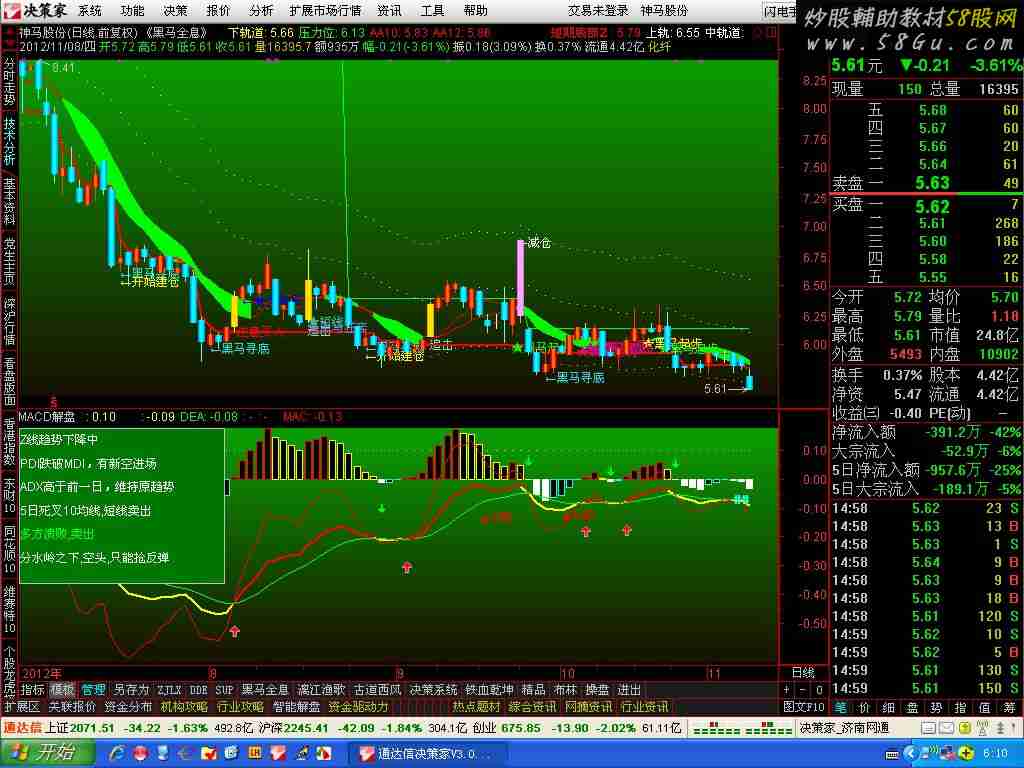The image size is (1024, 768).
Task: Switch to 深沪行情 side tab
Action: (x=9, y=322)
